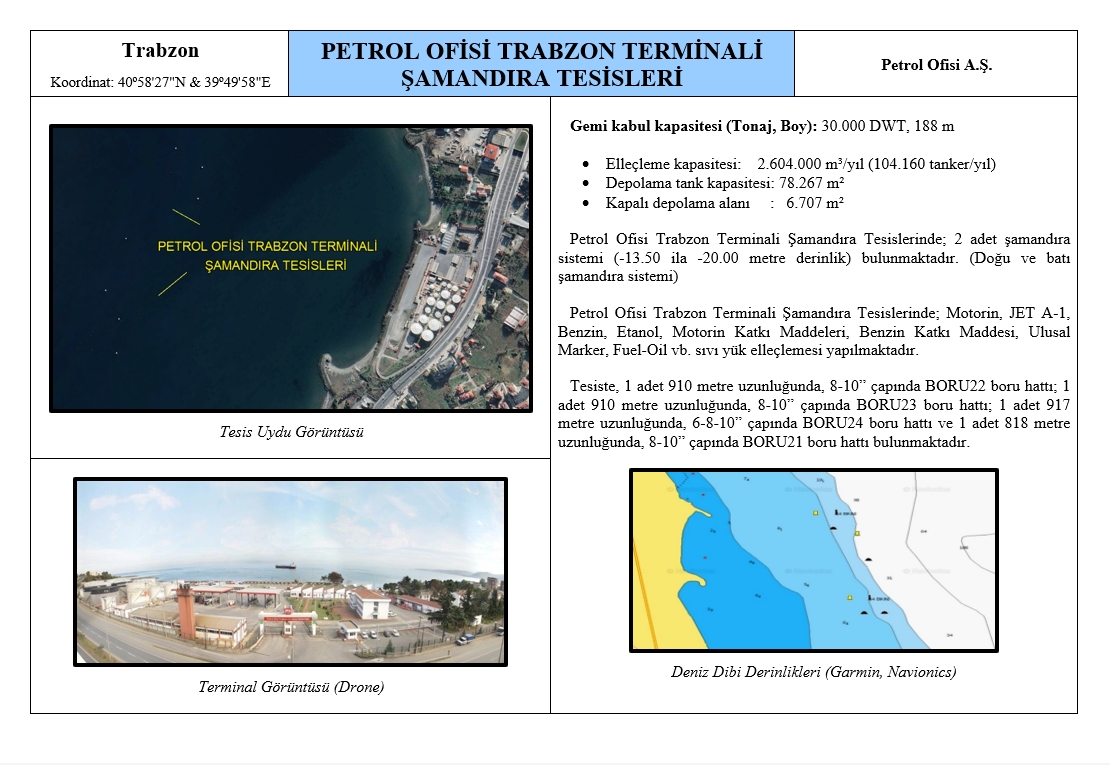Click the 30.000 DWT, 188 m value
The height and width of the screenshot is (765, 1110).
888,126
